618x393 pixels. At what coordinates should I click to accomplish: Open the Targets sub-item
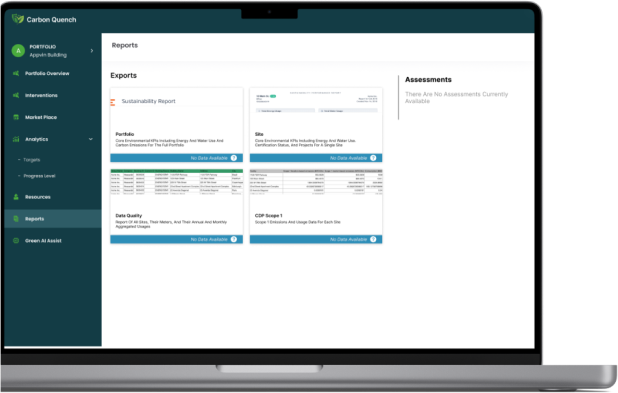point(32,160)
